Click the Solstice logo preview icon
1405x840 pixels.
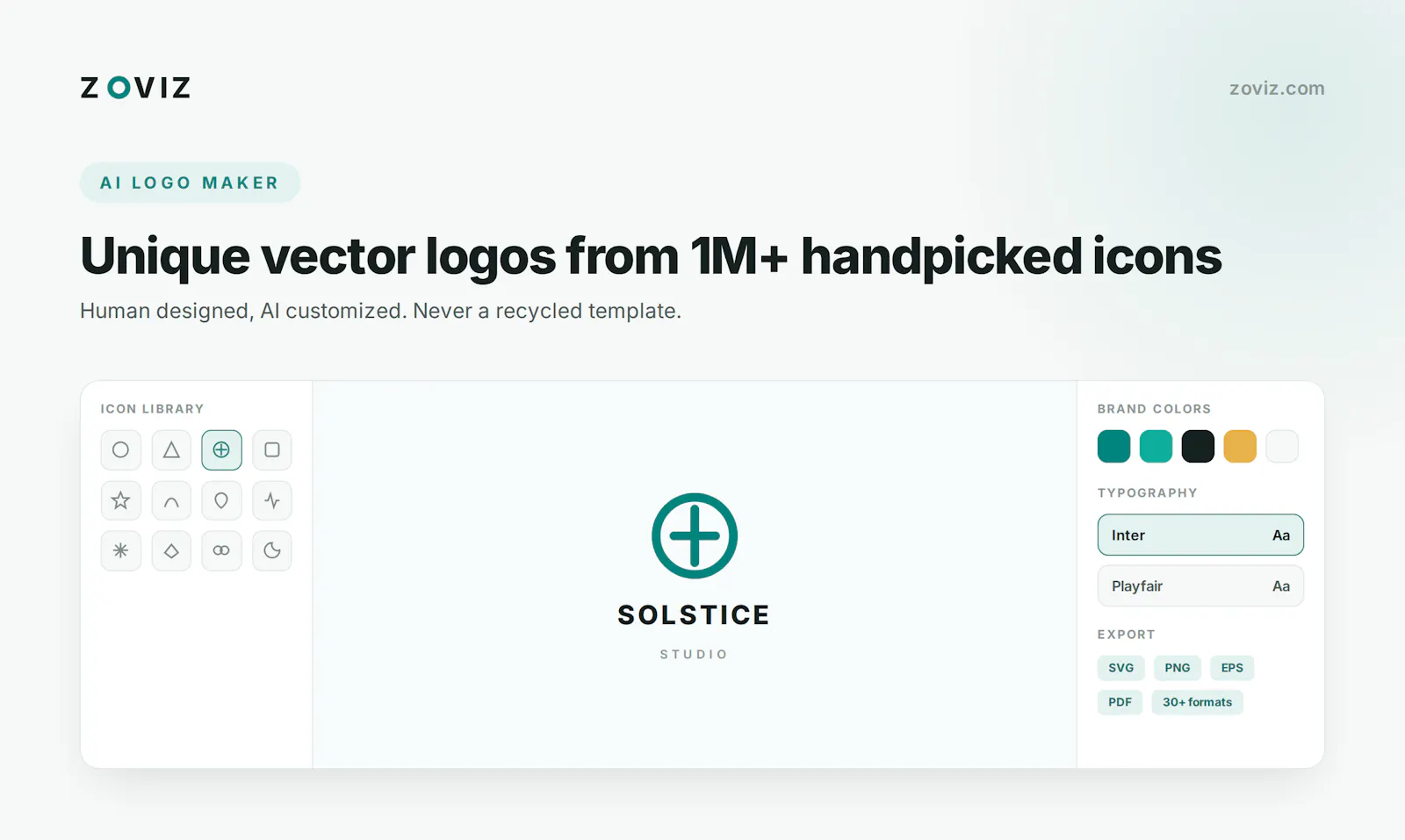tap(695, 535)
